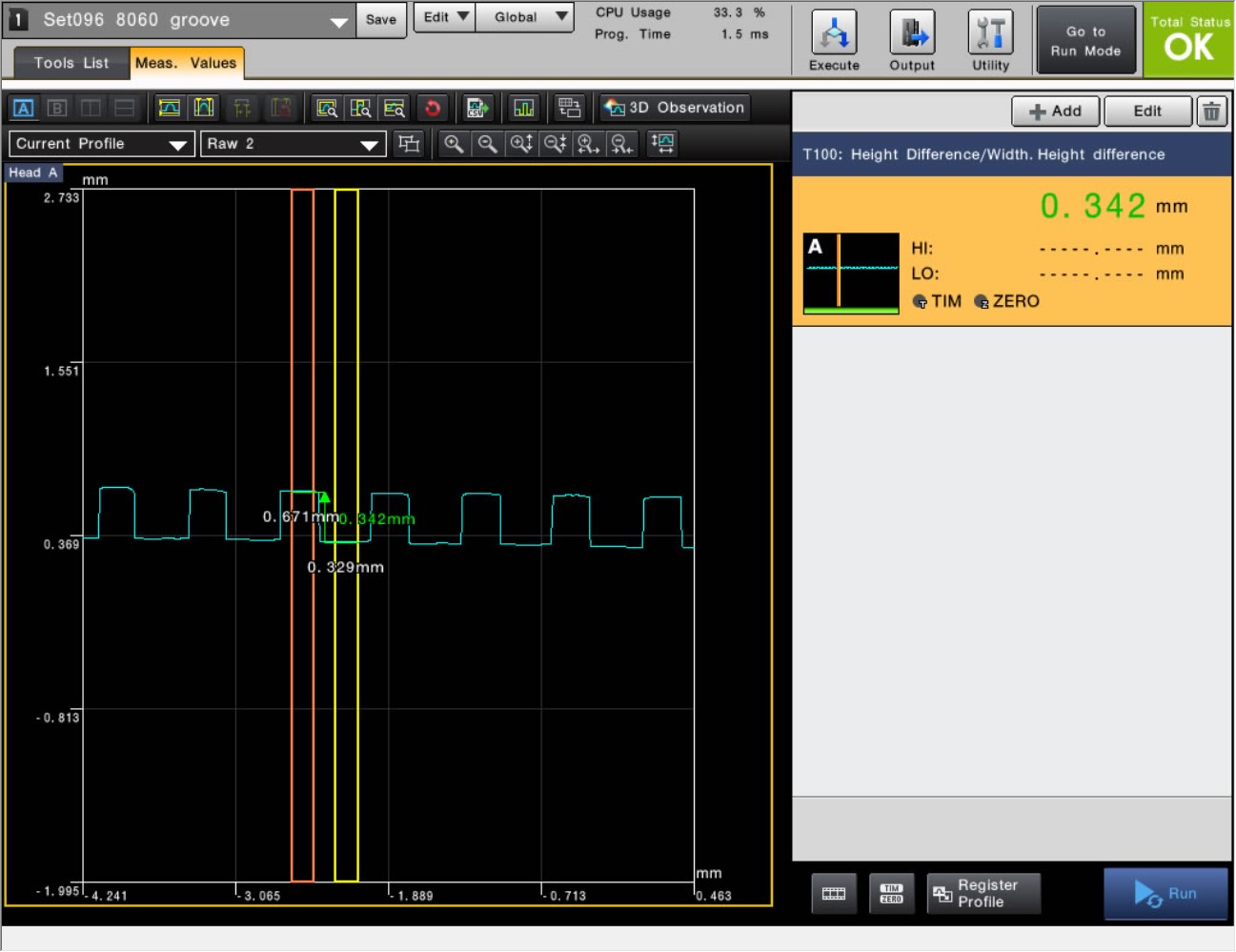Open the Current Profile dropdown
The width and height of the screenshot is (1236, 952).
pos(101,144)
